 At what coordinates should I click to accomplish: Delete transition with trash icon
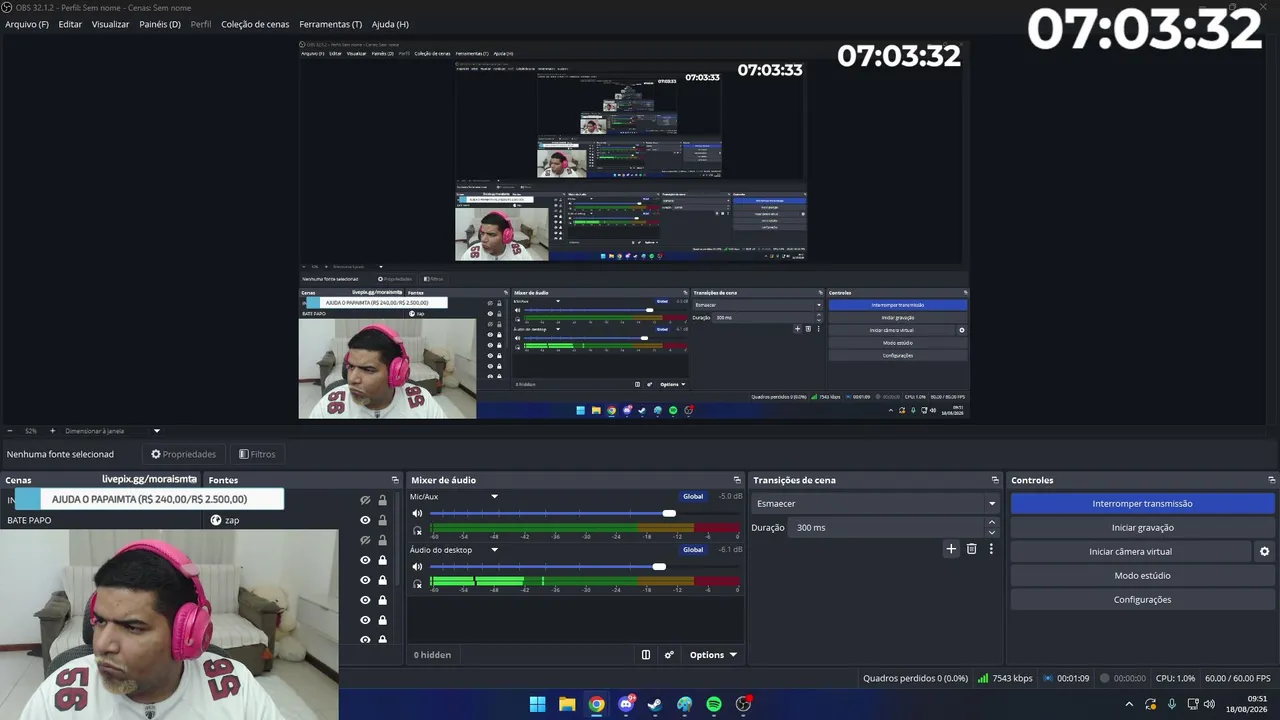coord(971,549)
